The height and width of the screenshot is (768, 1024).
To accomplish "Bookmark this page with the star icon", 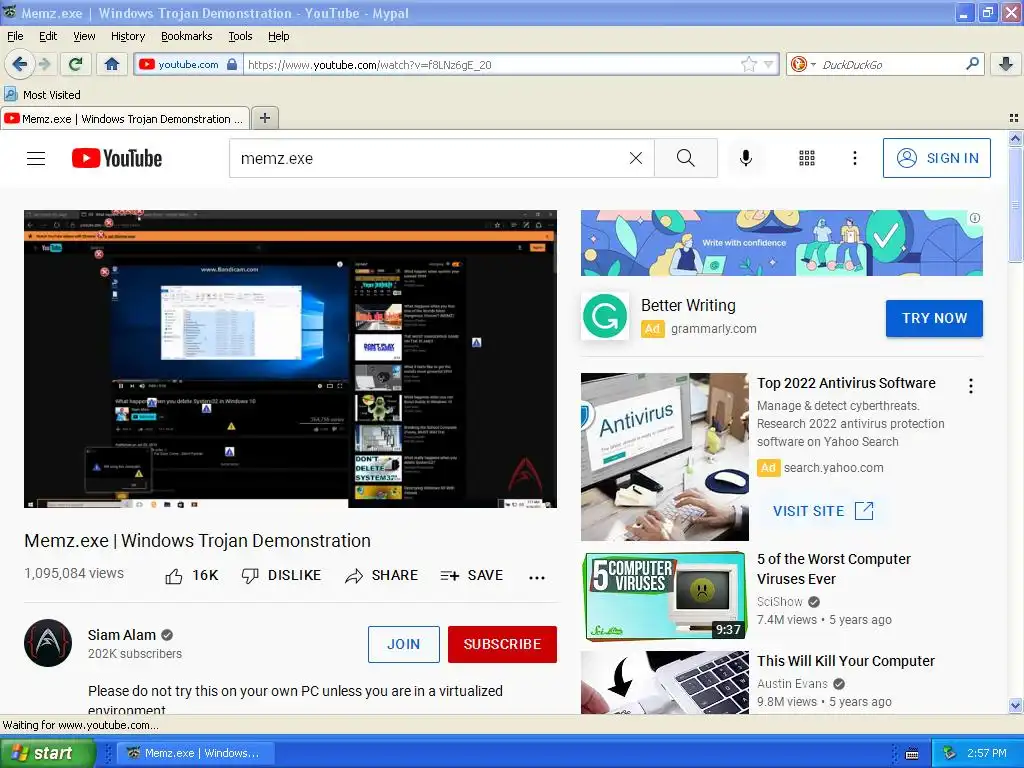I will (748, 64).
